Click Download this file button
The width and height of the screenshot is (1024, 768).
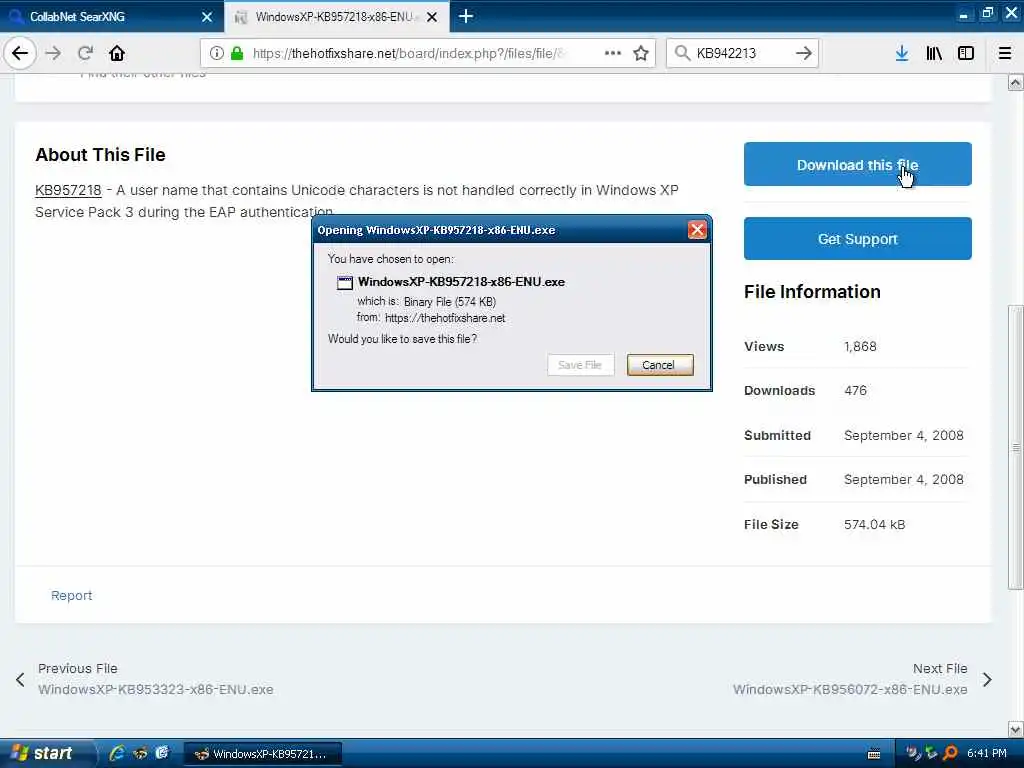pyautogui.click(x=857, y=165)
